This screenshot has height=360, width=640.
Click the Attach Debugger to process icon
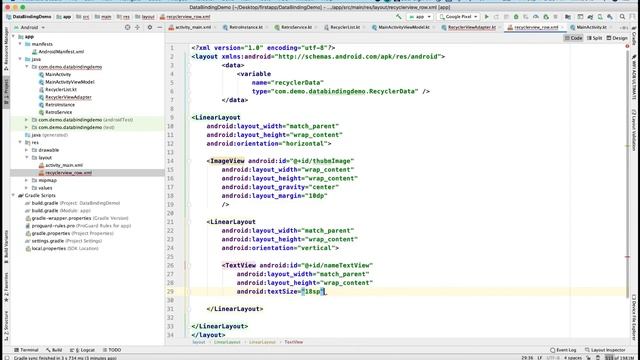546,17
